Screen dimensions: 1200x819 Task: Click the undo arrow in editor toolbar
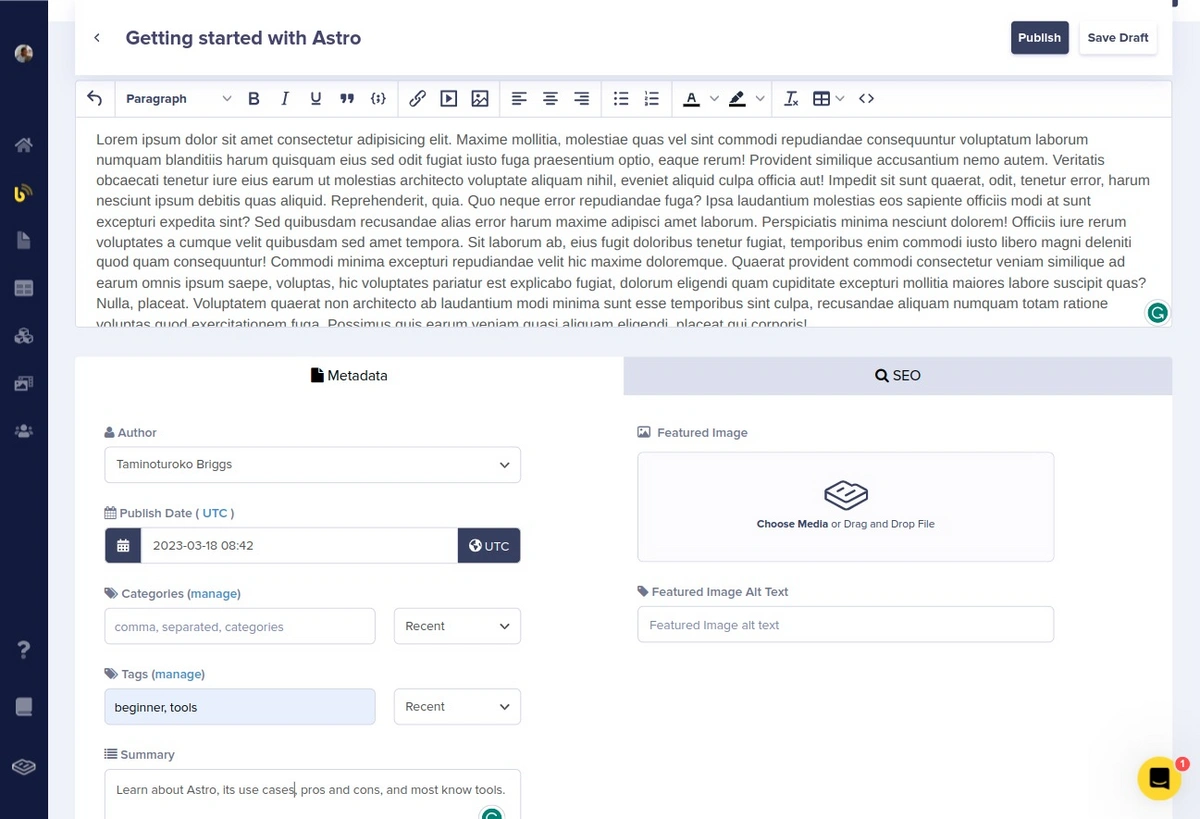[94, 98]
